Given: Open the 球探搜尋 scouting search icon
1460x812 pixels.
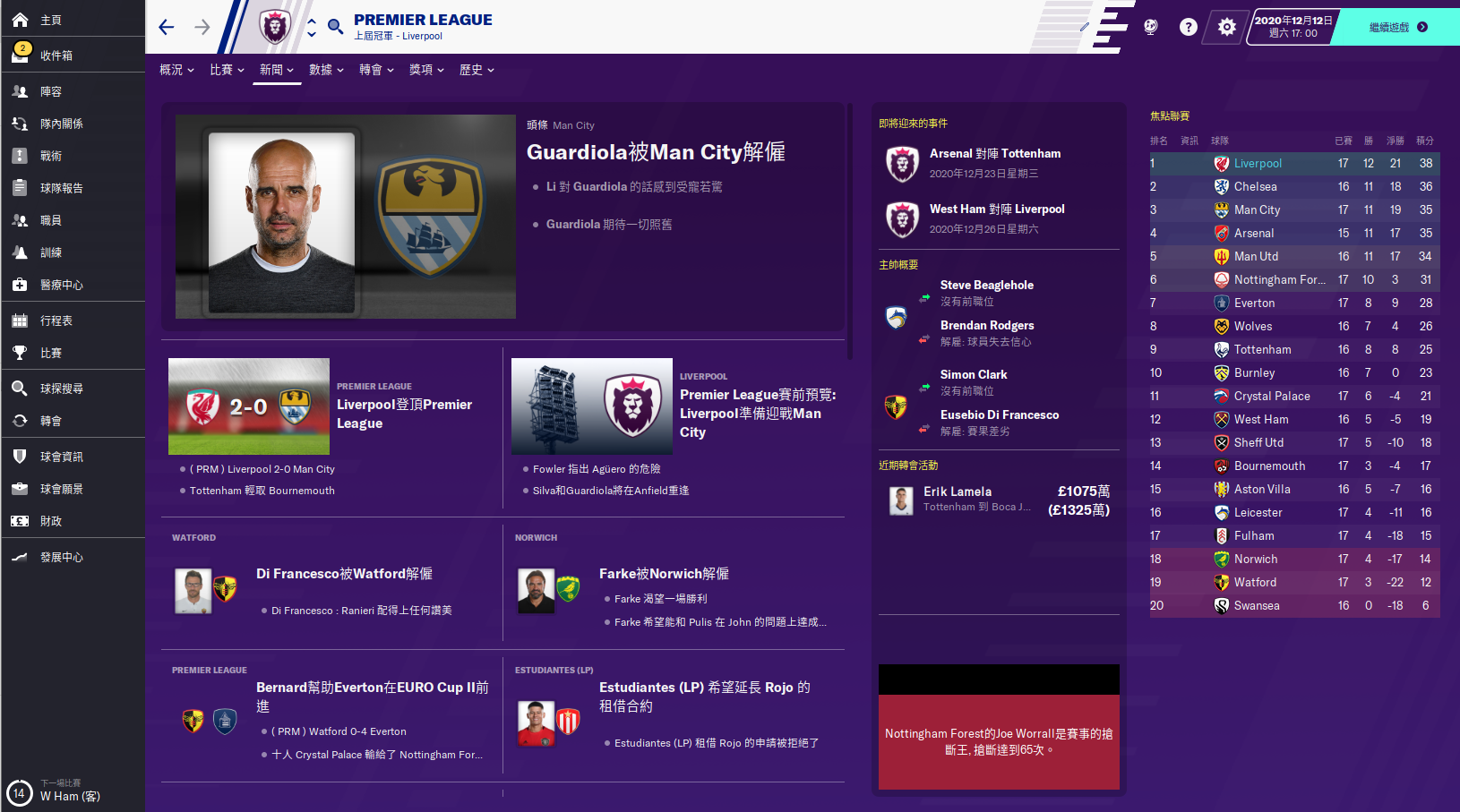Looking at the screenshot, I should coord(20,389).
